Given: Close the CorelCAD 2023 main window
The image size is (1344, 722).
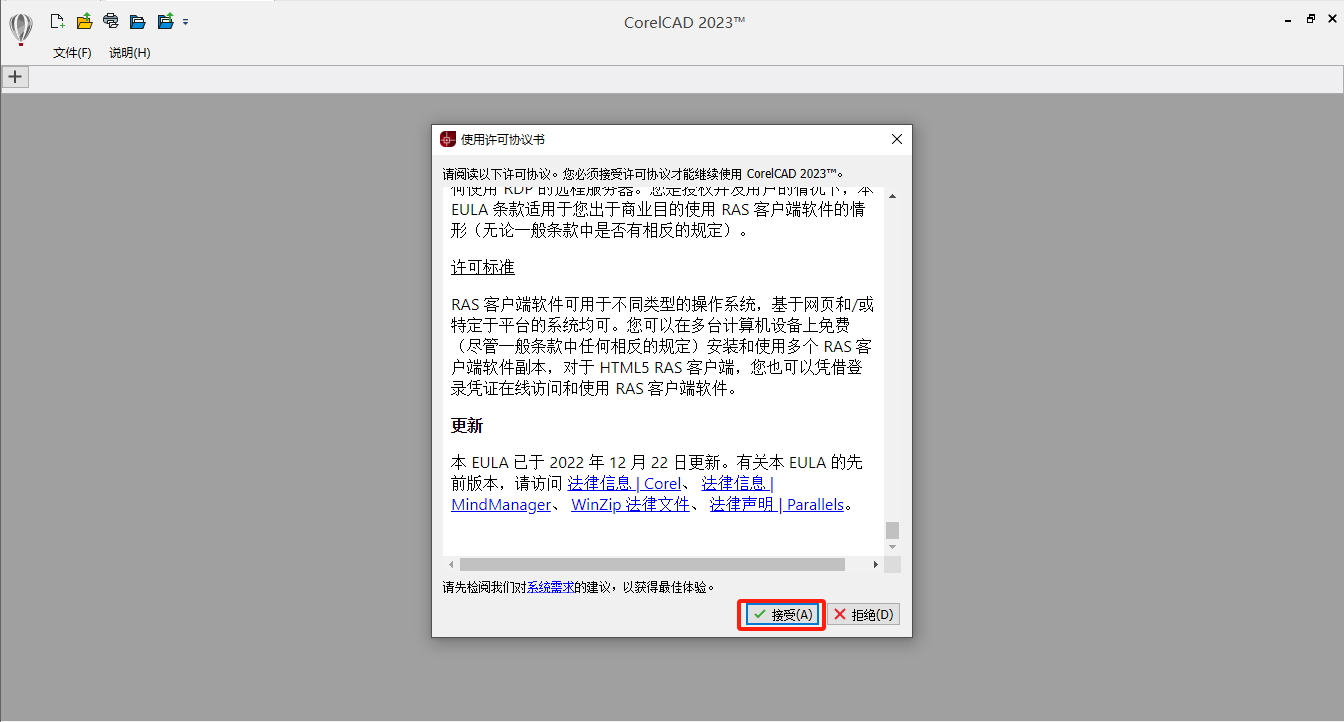Looking at the screenshot, I should pyautogui.click(x=1331, y=18).
